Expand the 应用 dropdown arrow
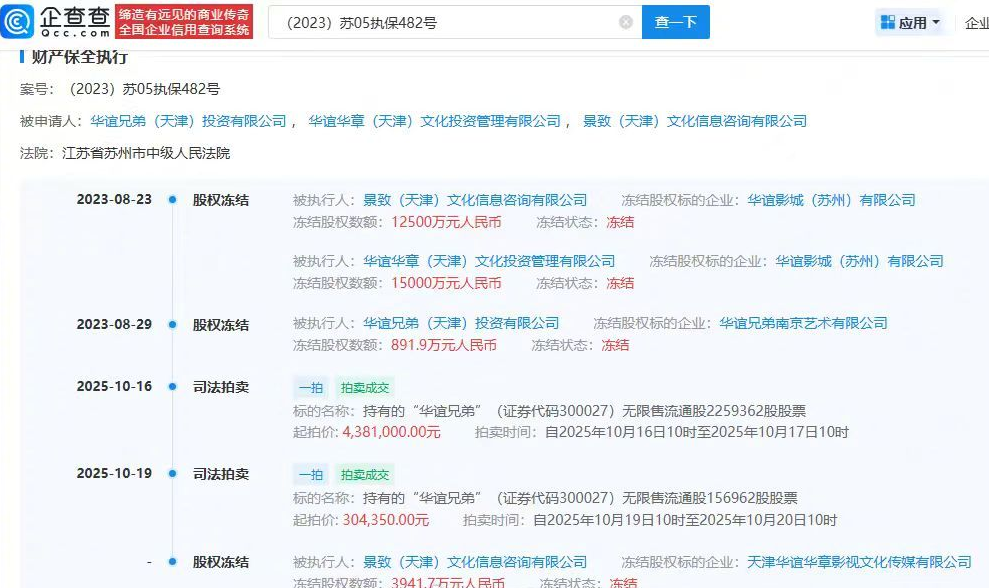The width and height of the screenshot is (989, 588). tap(936, 23)
